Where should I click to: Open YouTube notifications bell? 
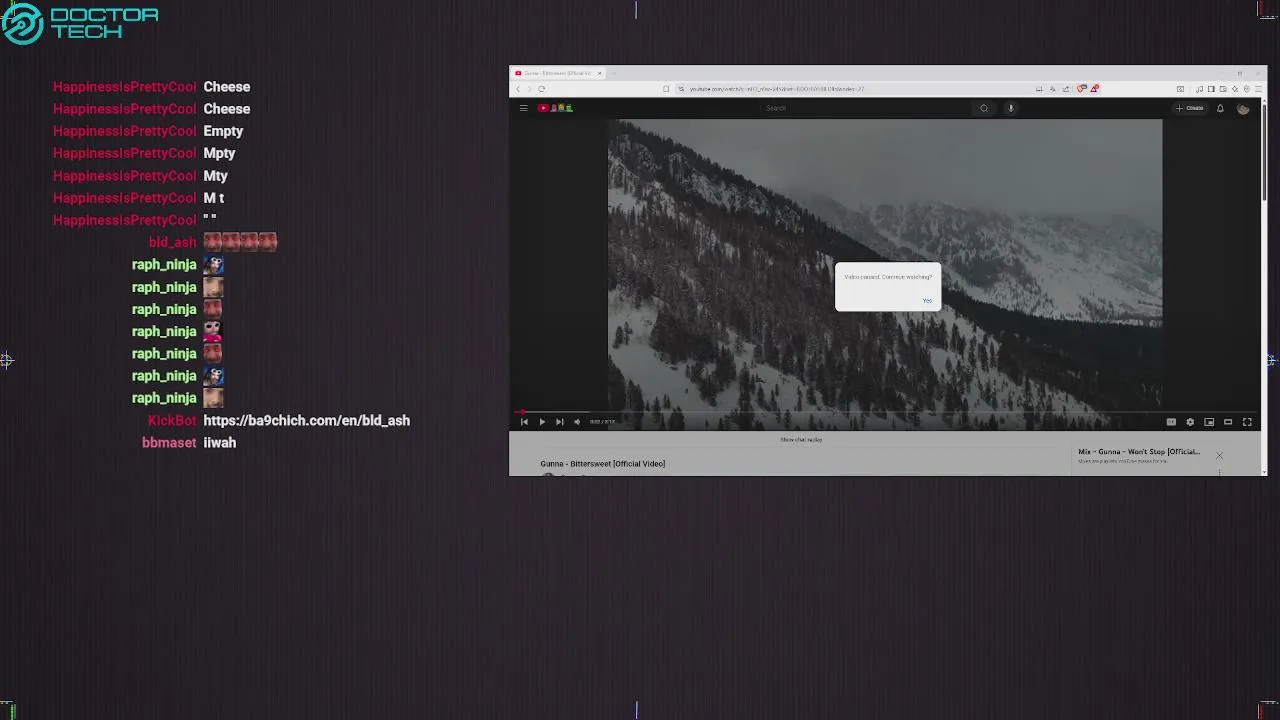click(x=1220, y=108)
